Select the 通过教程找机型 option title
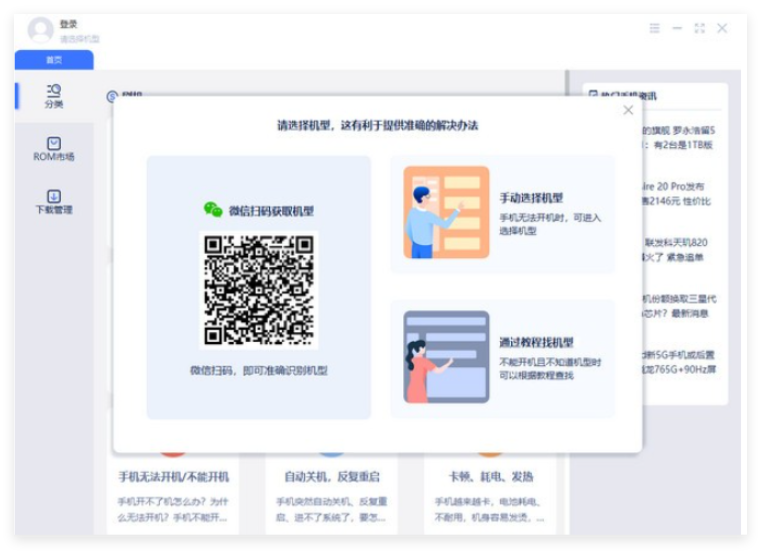 tap(536, 342)
